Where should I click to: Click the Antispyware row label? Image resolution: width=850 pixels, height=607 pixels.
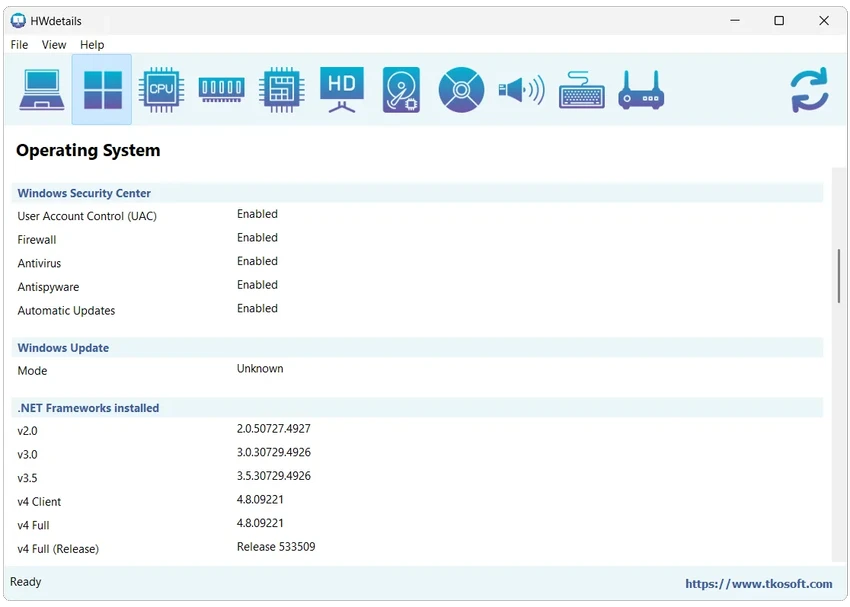(48, 287)
